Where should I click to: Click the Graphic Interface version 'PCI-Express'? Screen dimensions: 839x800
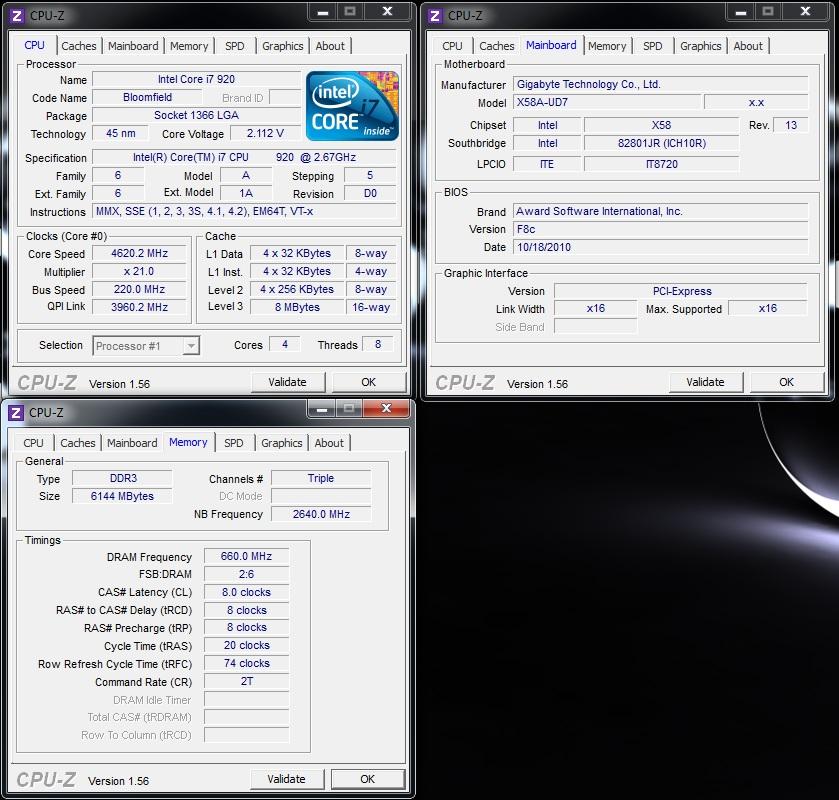click(x=681, y=291)
